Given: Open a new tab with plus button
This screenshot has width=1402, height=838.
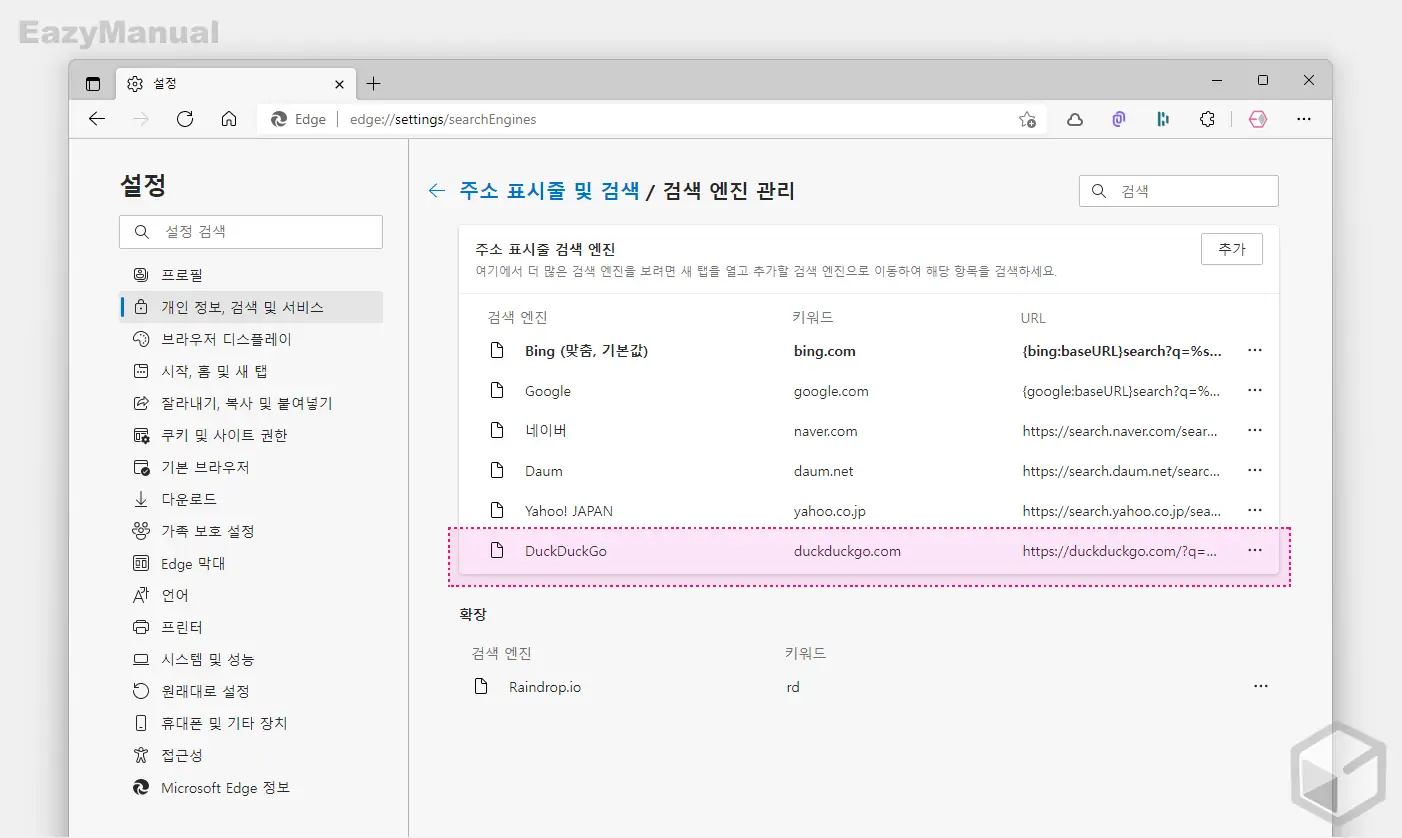Looking at the screenshot, I should pos(374,84).
